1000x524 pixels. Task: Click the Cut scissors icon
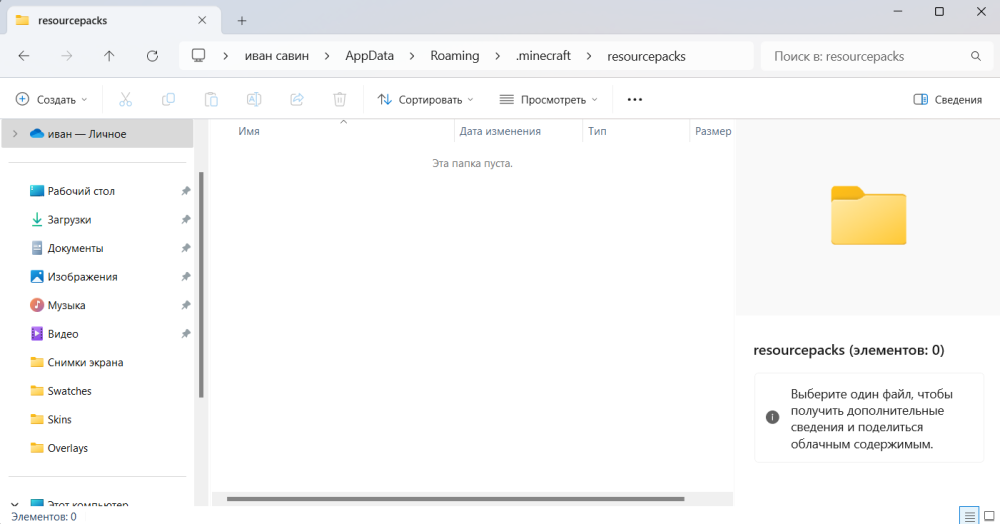coord(126,99)
